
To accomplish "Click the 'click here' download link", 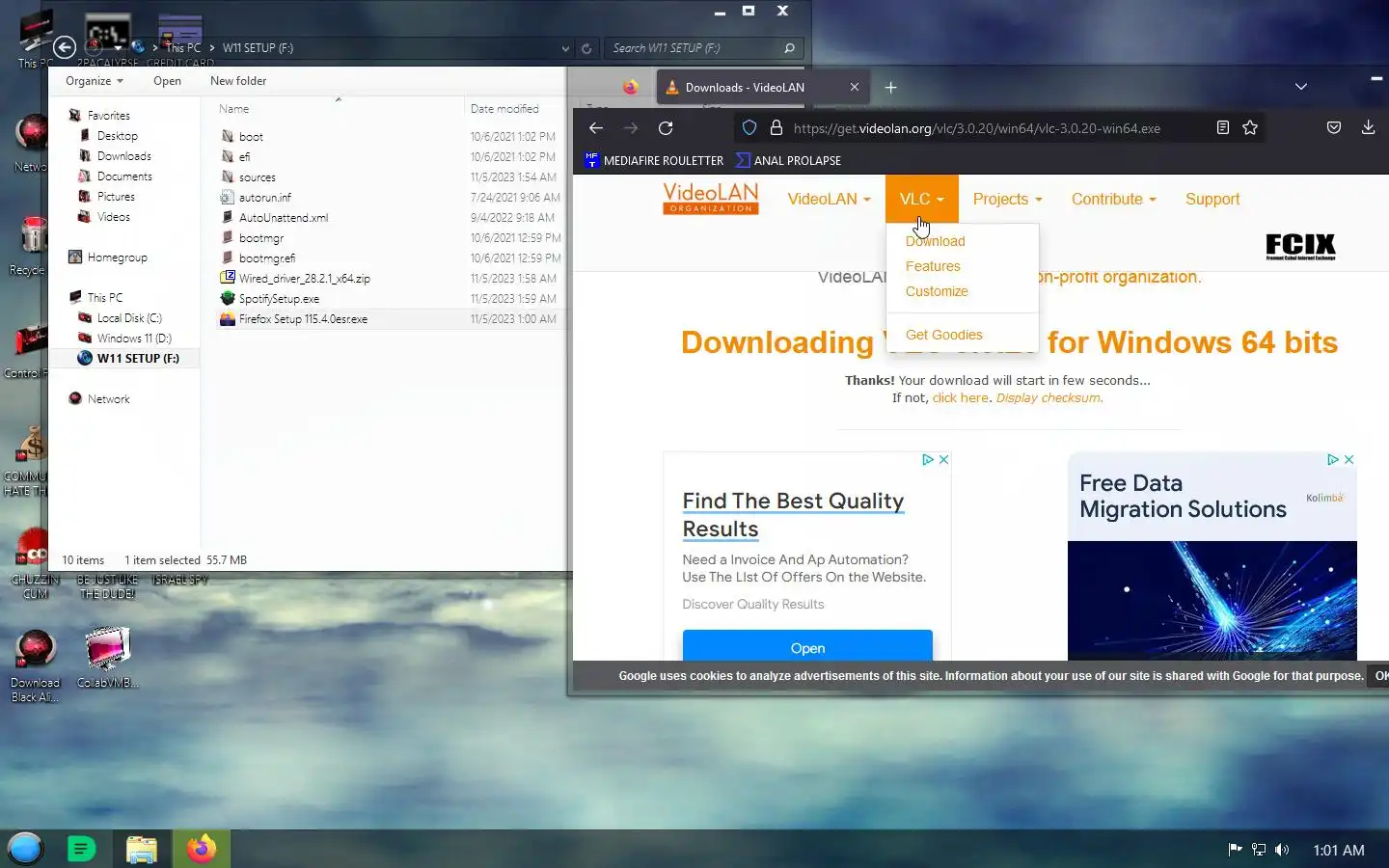I will click(x=960, y=397).
